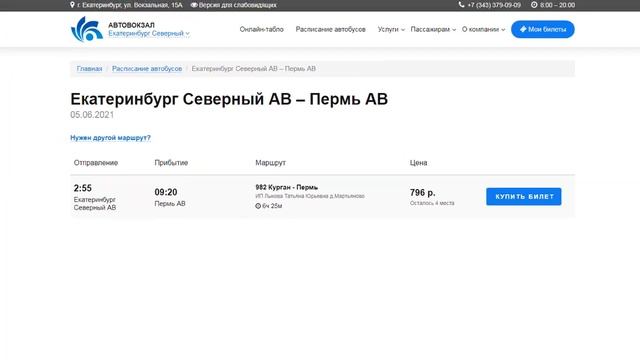Screen dimensions: 640x360
Task: Click Версия для слабовидящих link
Action: (x=237, y=5)
